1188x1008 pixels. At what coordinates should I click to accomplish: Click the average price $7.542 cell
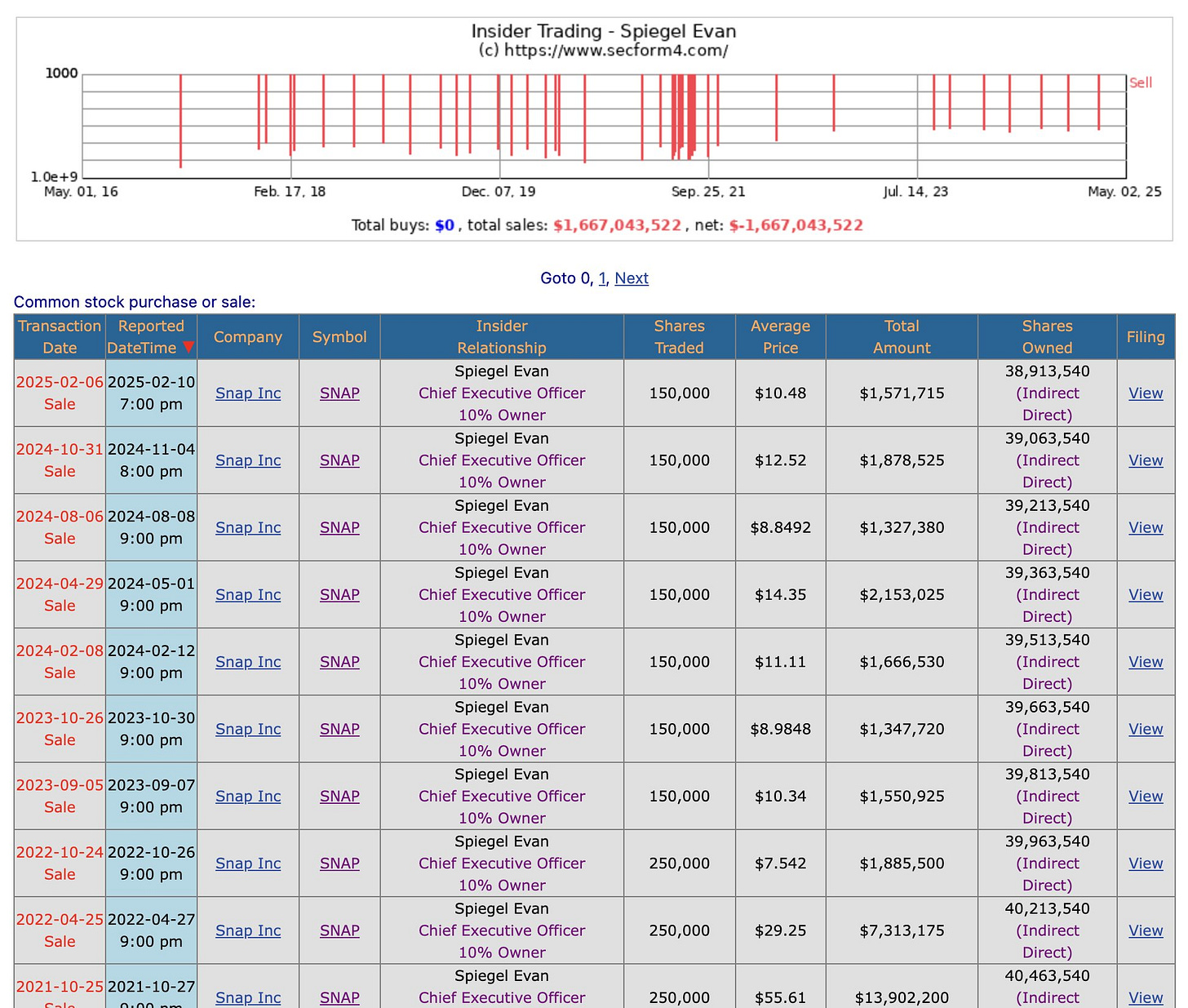(781, 864)
